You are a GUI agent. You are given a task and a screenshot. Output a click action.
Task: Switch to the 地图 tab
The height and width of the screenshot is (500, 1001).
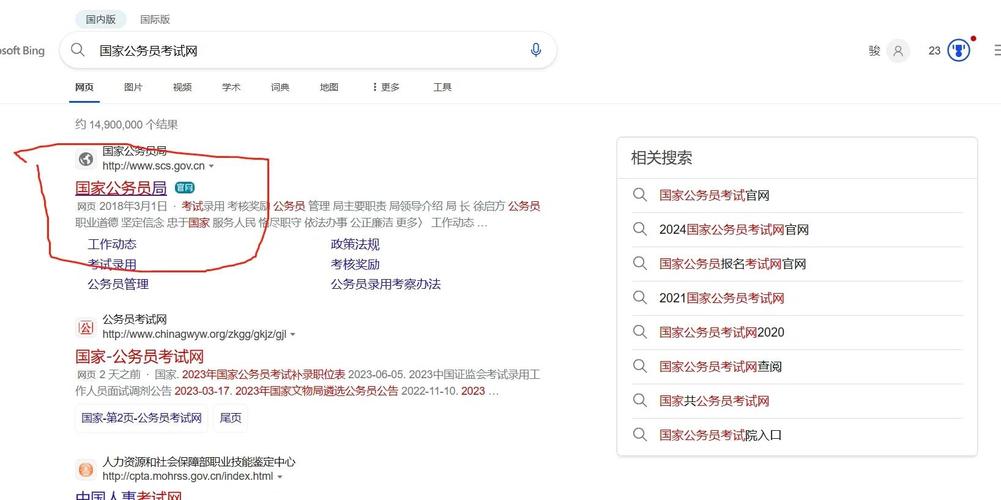pos(329,87)
